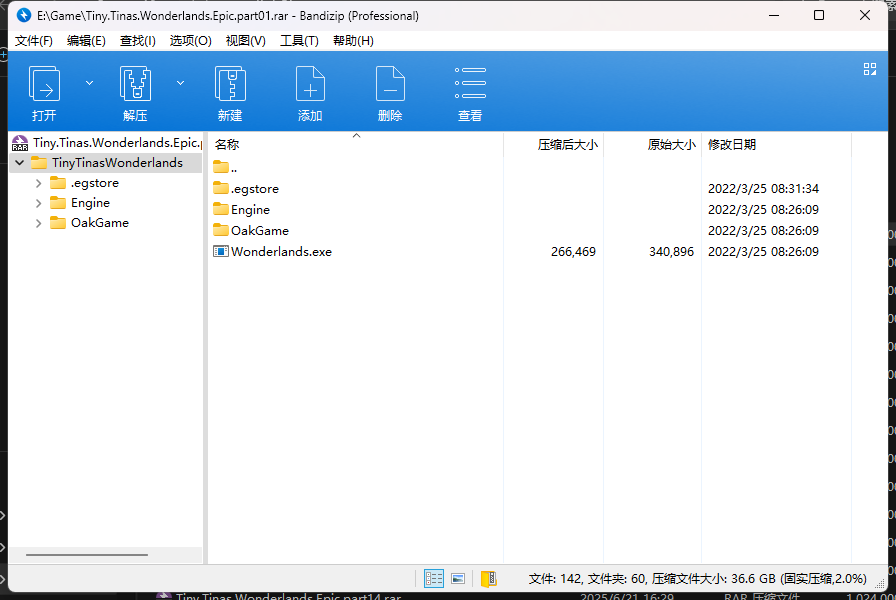Collapse the TinyTinasWonderlands tree node

(19, 163)
